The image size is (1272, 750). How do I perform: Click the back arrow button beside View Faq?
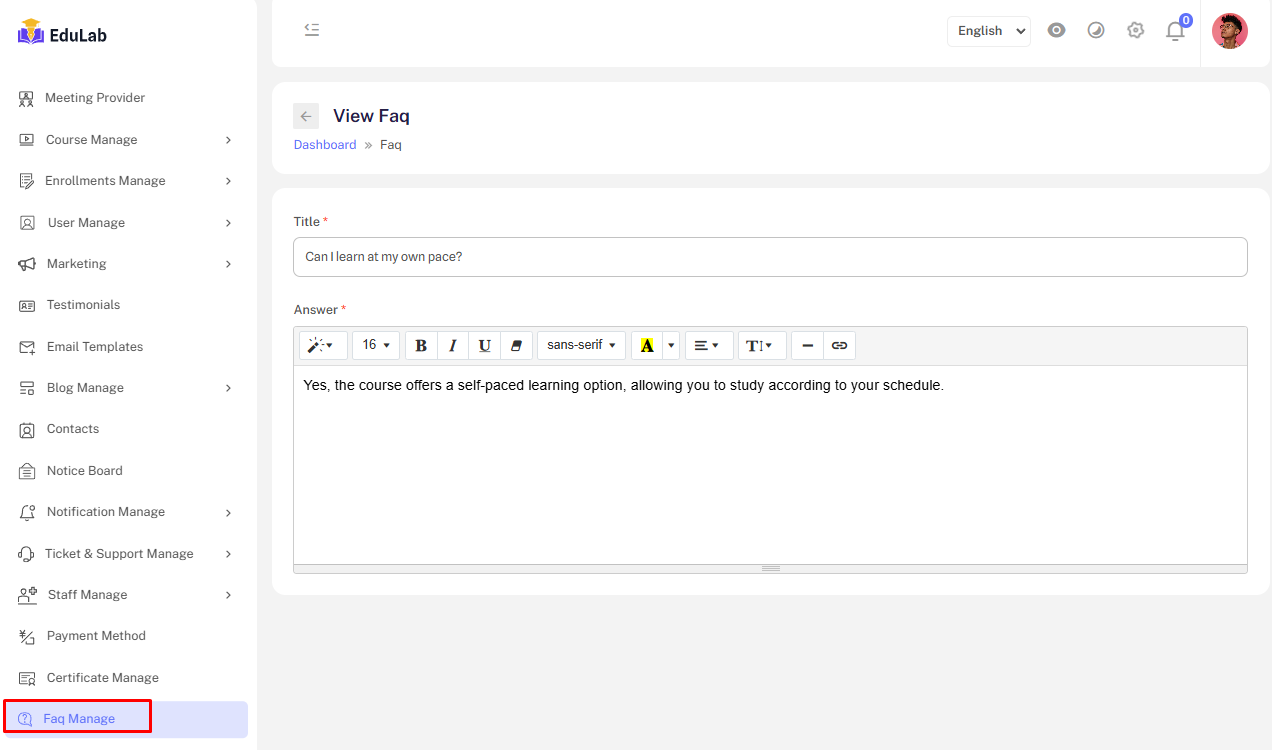click(x=306, y=116)
